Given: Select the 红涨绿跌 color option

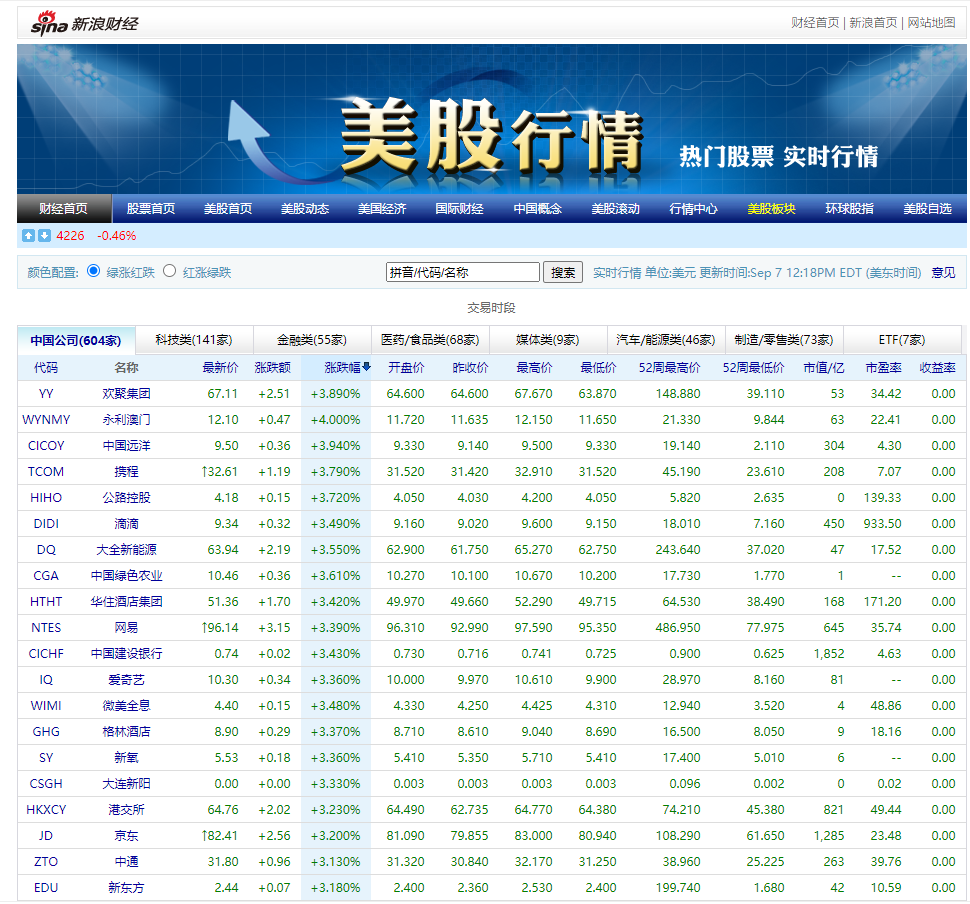Looking at the screenshot, I should point(170,271).
